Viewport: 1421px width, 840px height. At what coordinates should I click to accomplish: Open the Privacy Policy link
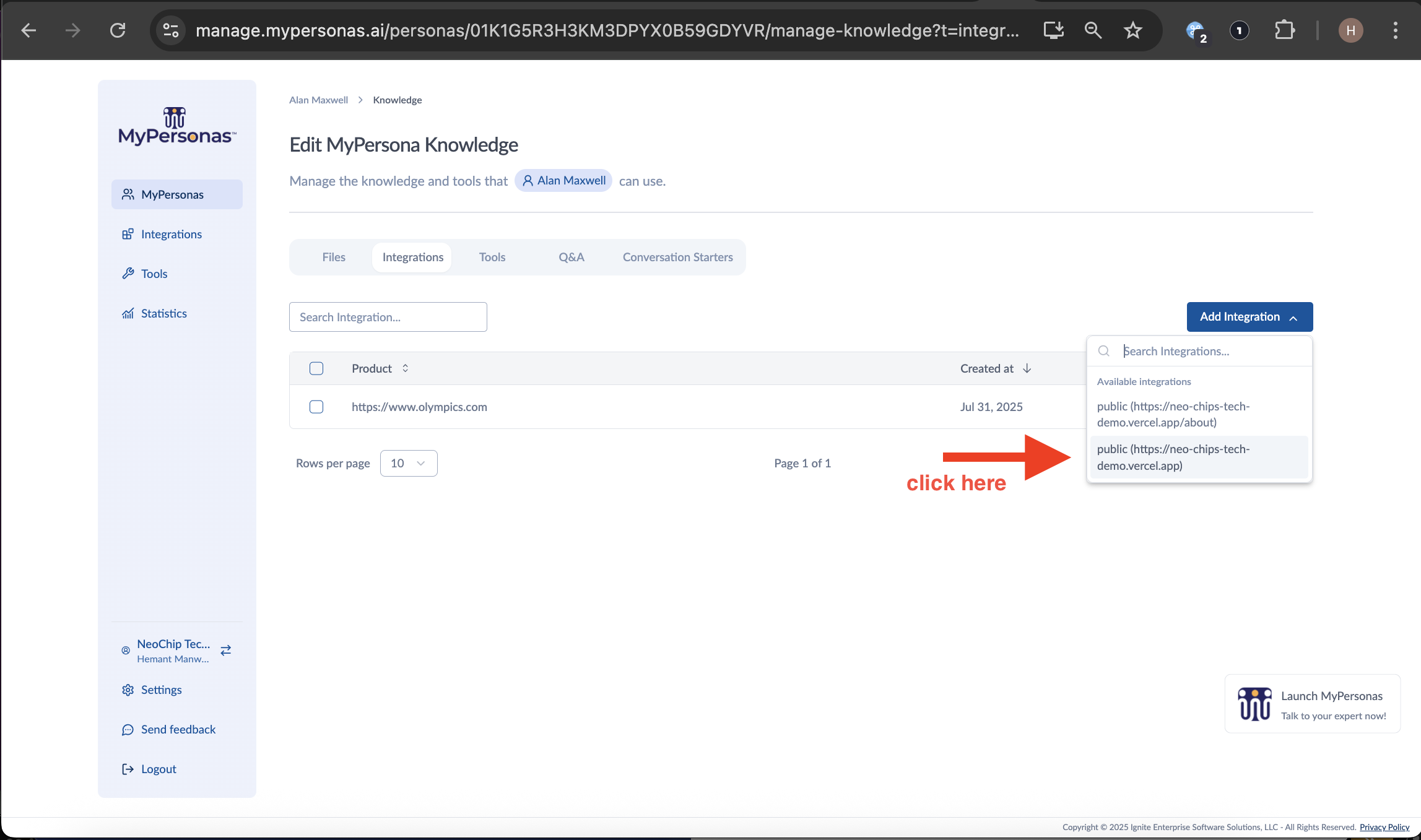point(1384,827)
